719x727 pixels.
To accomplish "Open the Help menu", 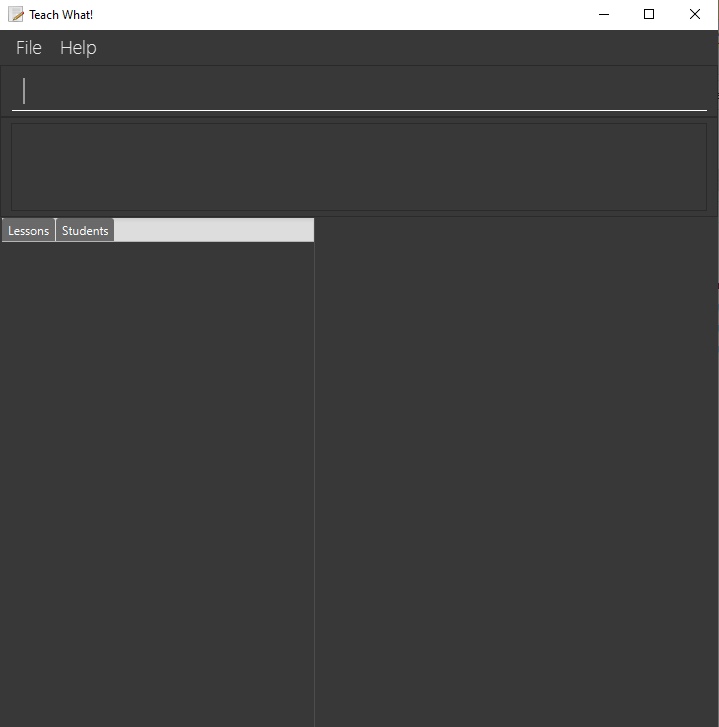I will 78,48.
